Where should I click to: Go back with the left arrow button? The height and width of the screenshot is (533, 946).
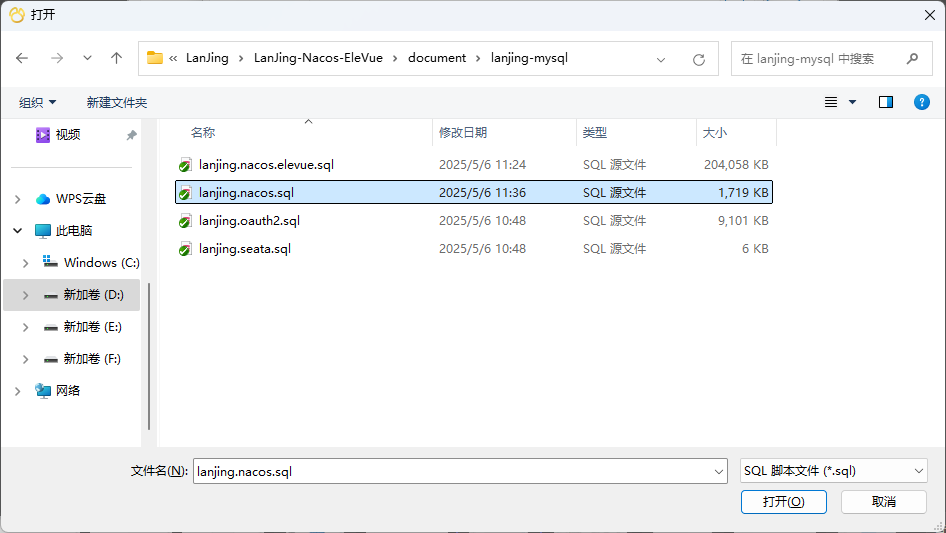[x=22, y=58]
